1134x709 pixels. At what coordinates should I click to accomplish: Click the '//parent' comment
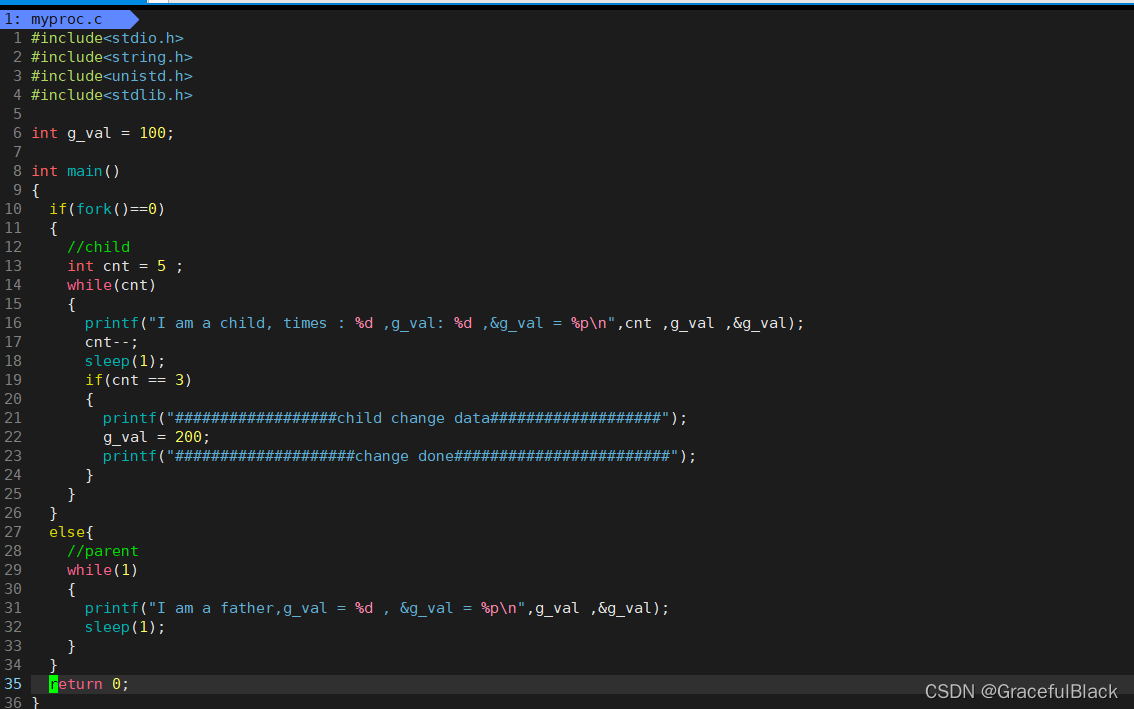(103, 551)
